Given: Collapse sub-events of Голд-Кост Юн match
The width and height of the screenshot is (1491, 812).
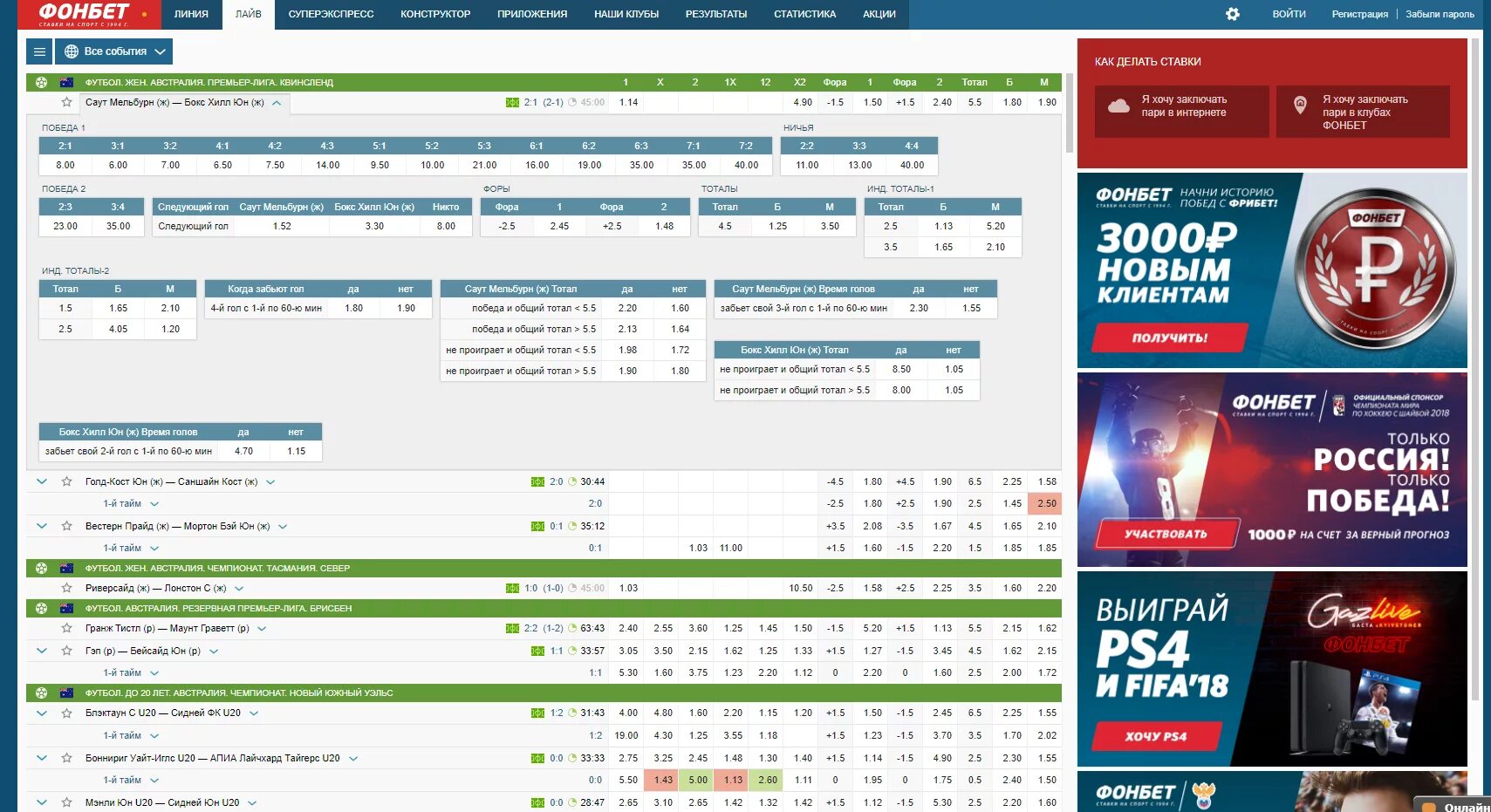Looking at the screenshot, I should tap(41, 481).
